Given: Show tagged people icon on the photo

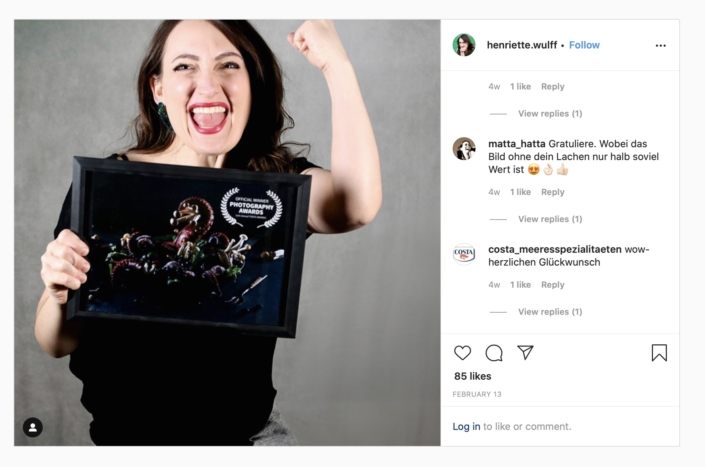Looking at the screenshot, I should click(33, 427).
